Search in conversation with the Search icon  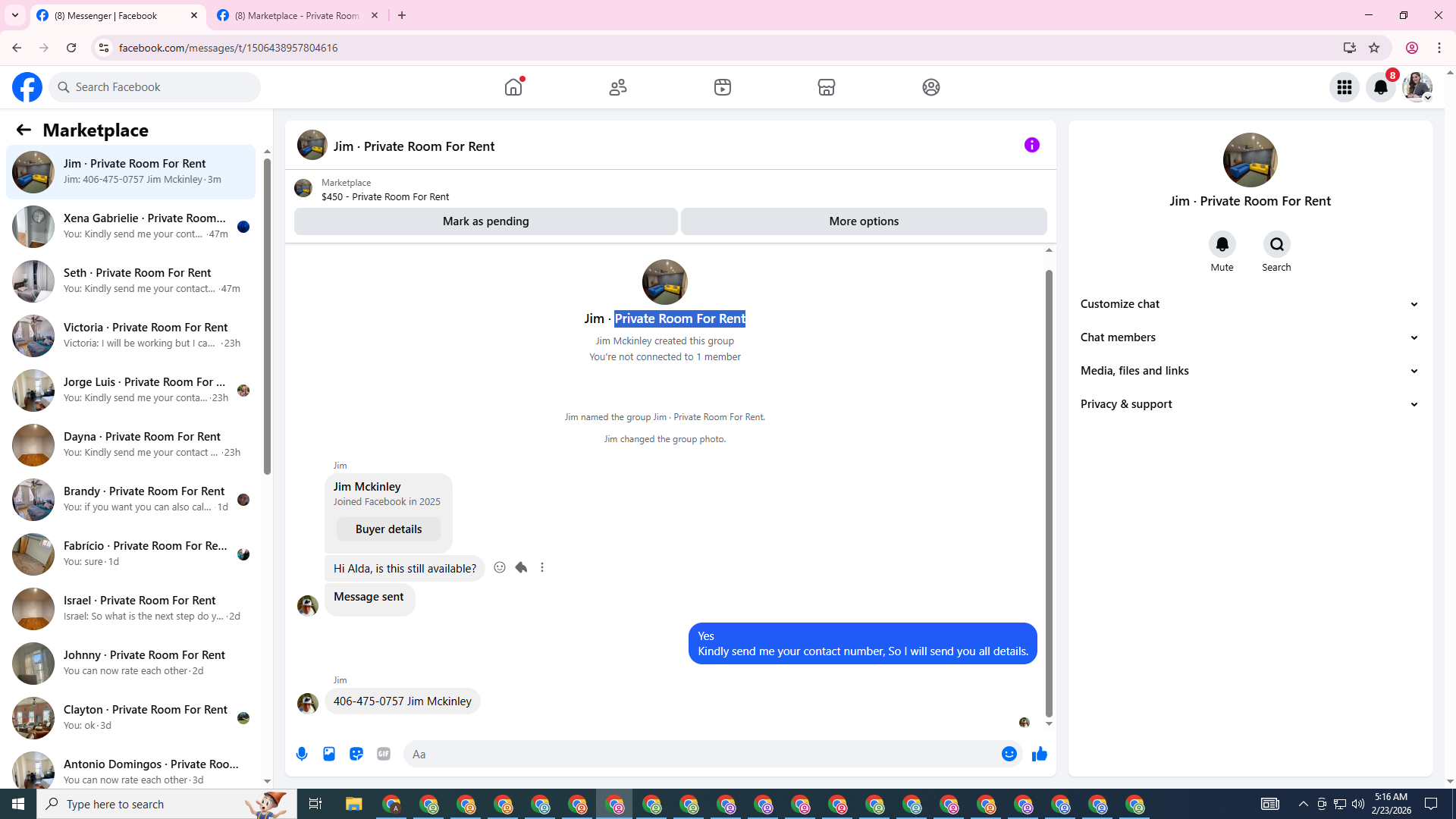point(1277,244)
